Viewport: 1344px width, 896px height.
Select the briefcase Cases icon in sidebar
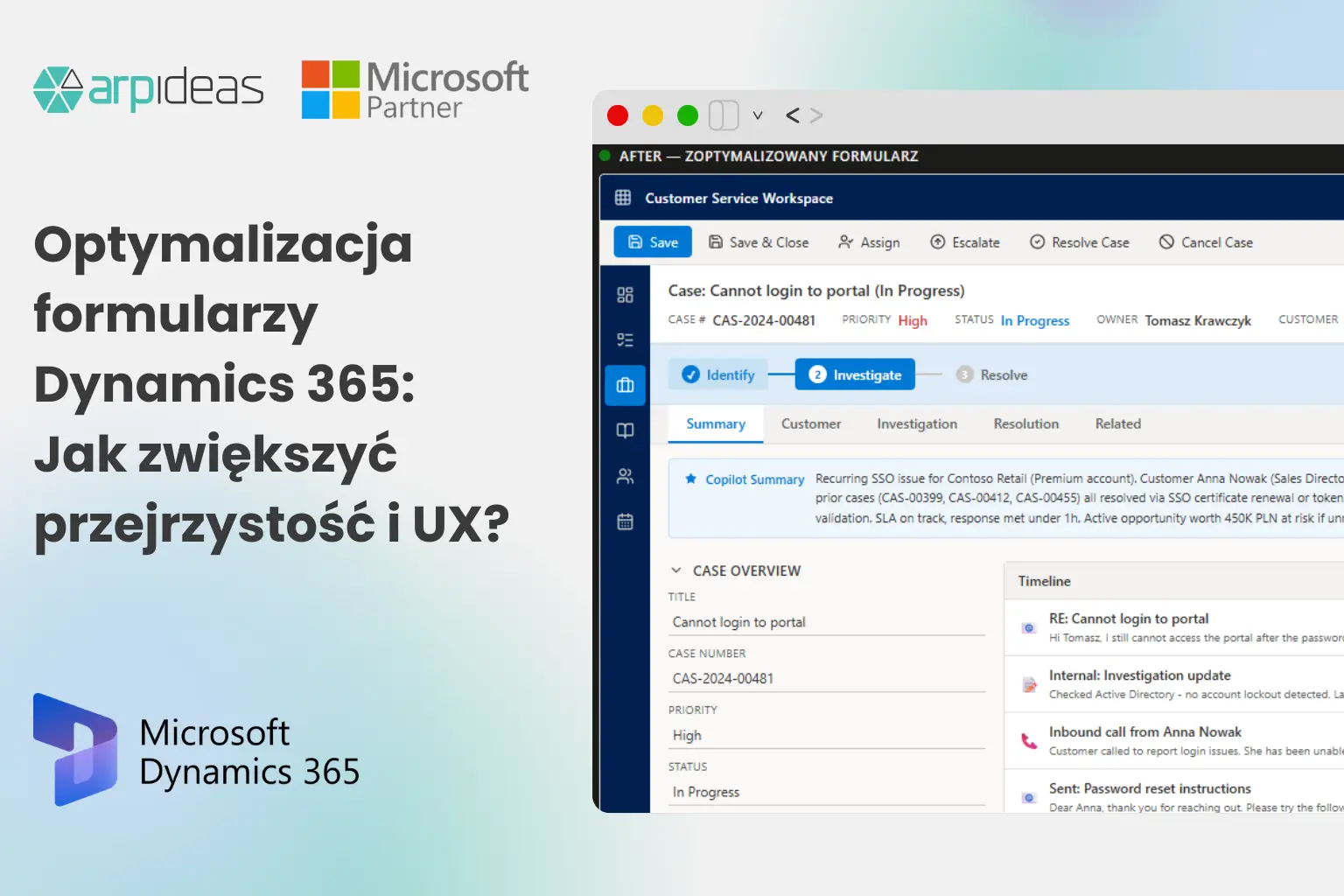625,385
